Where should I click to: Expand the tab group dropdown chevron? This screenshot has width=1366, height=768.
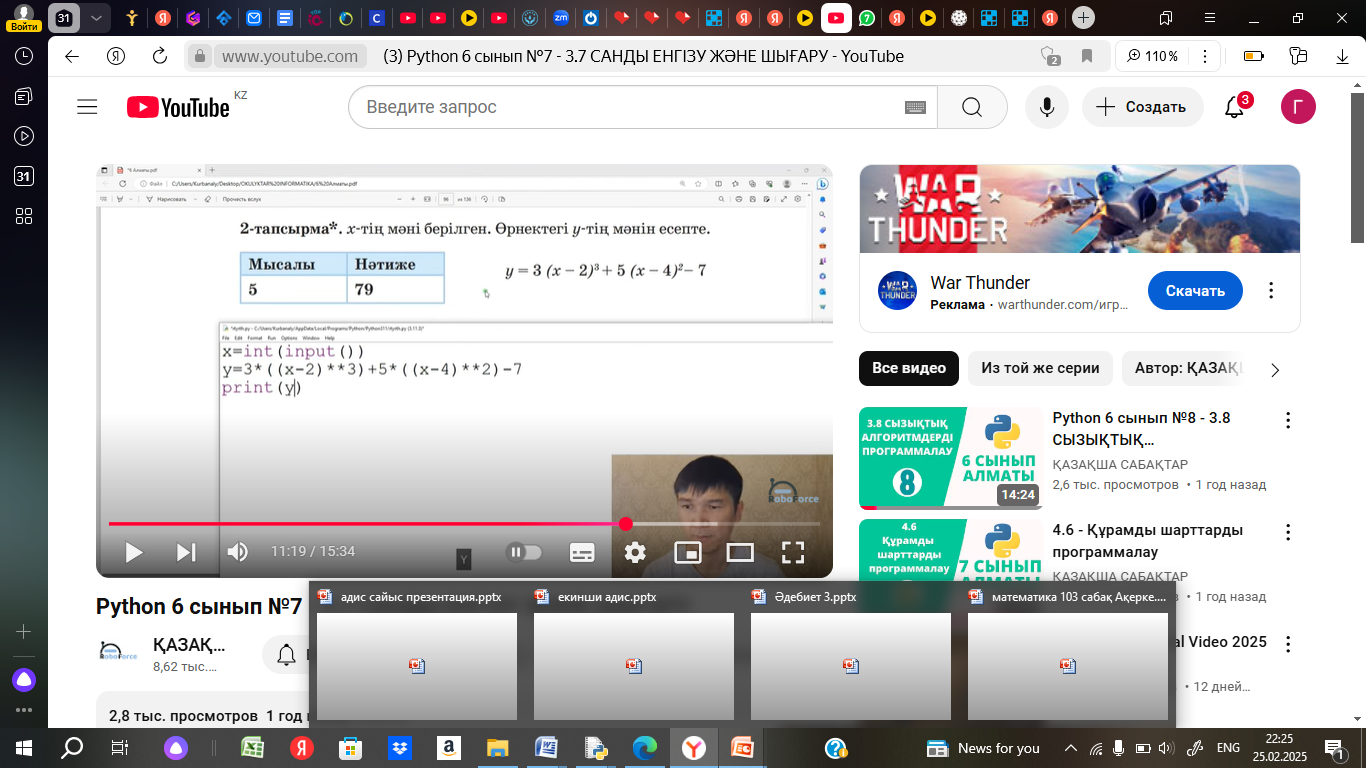click(x=96, y=18)
